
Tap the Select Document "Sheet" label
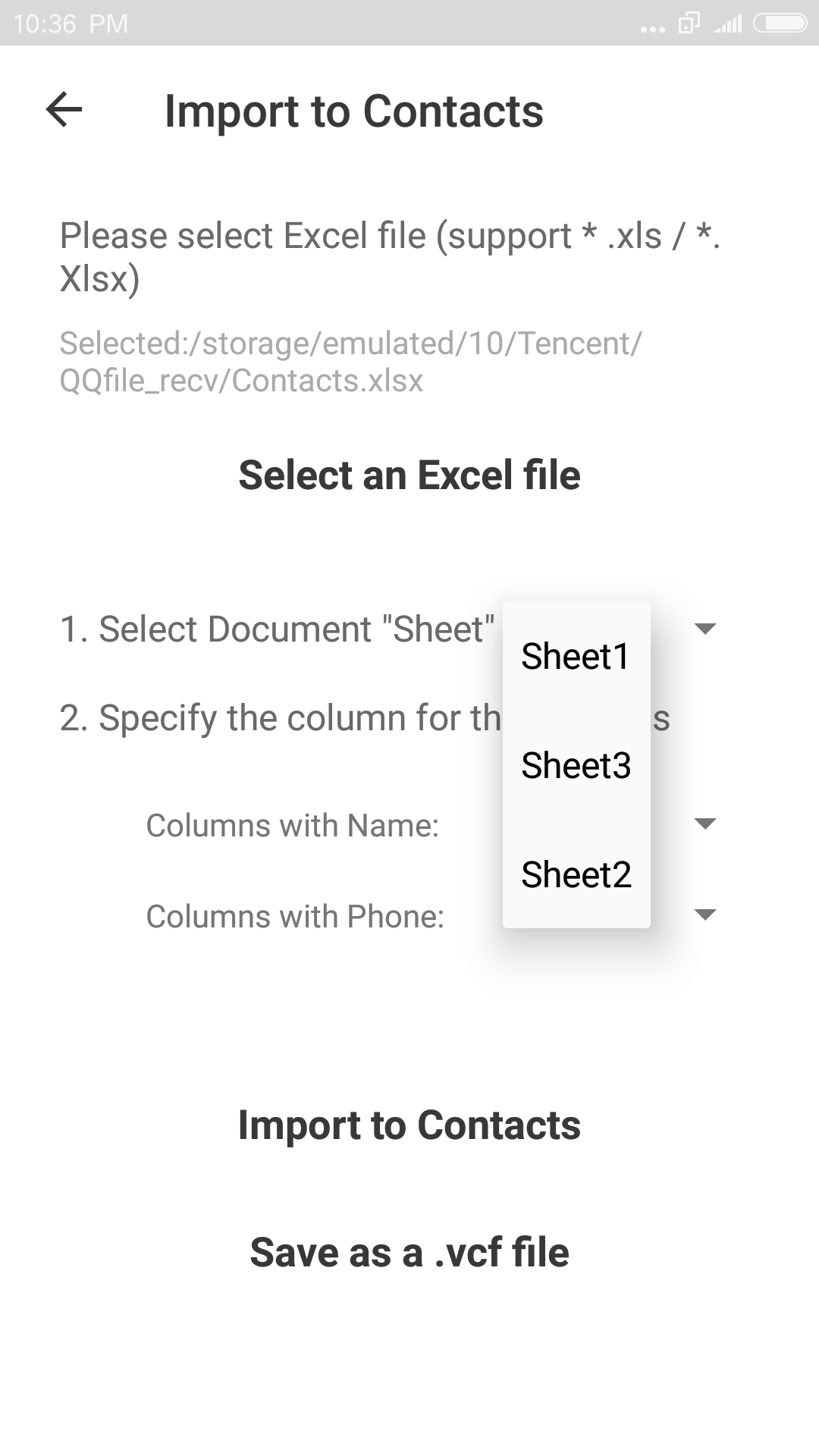click(277, 629)
